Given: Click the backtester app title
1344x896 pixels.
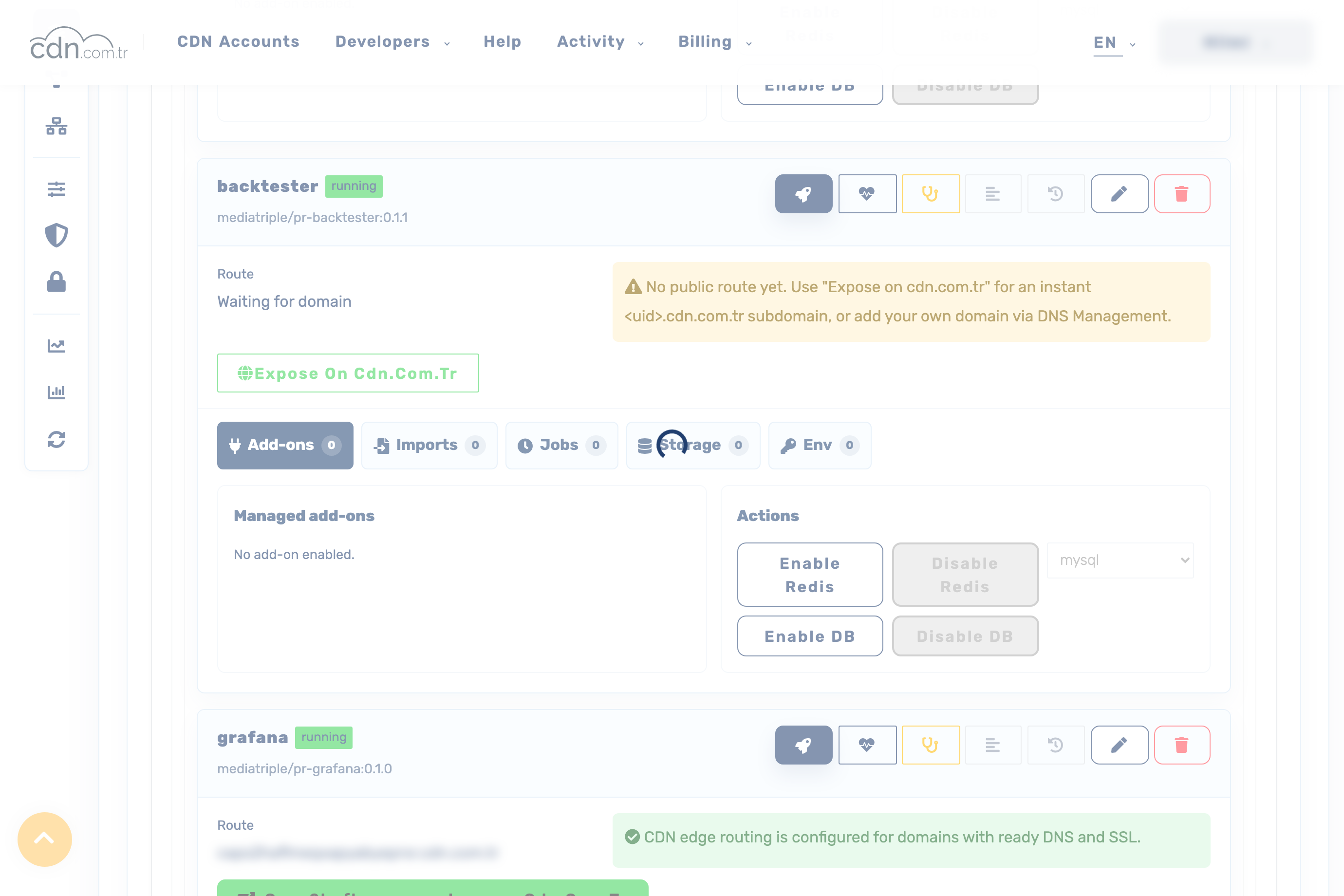Looking at the screenshot, I should [267, 187].
